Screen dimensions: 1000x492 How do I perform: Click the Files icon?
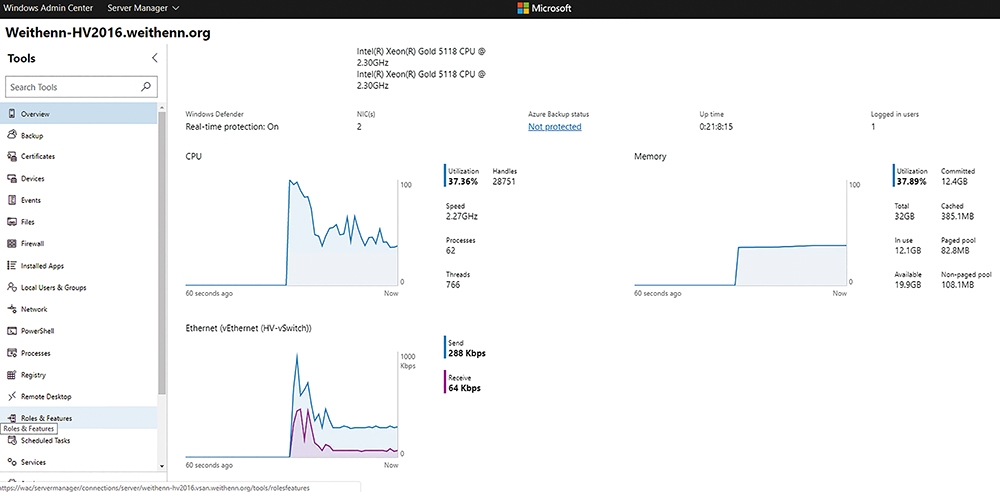pos(11,222)
